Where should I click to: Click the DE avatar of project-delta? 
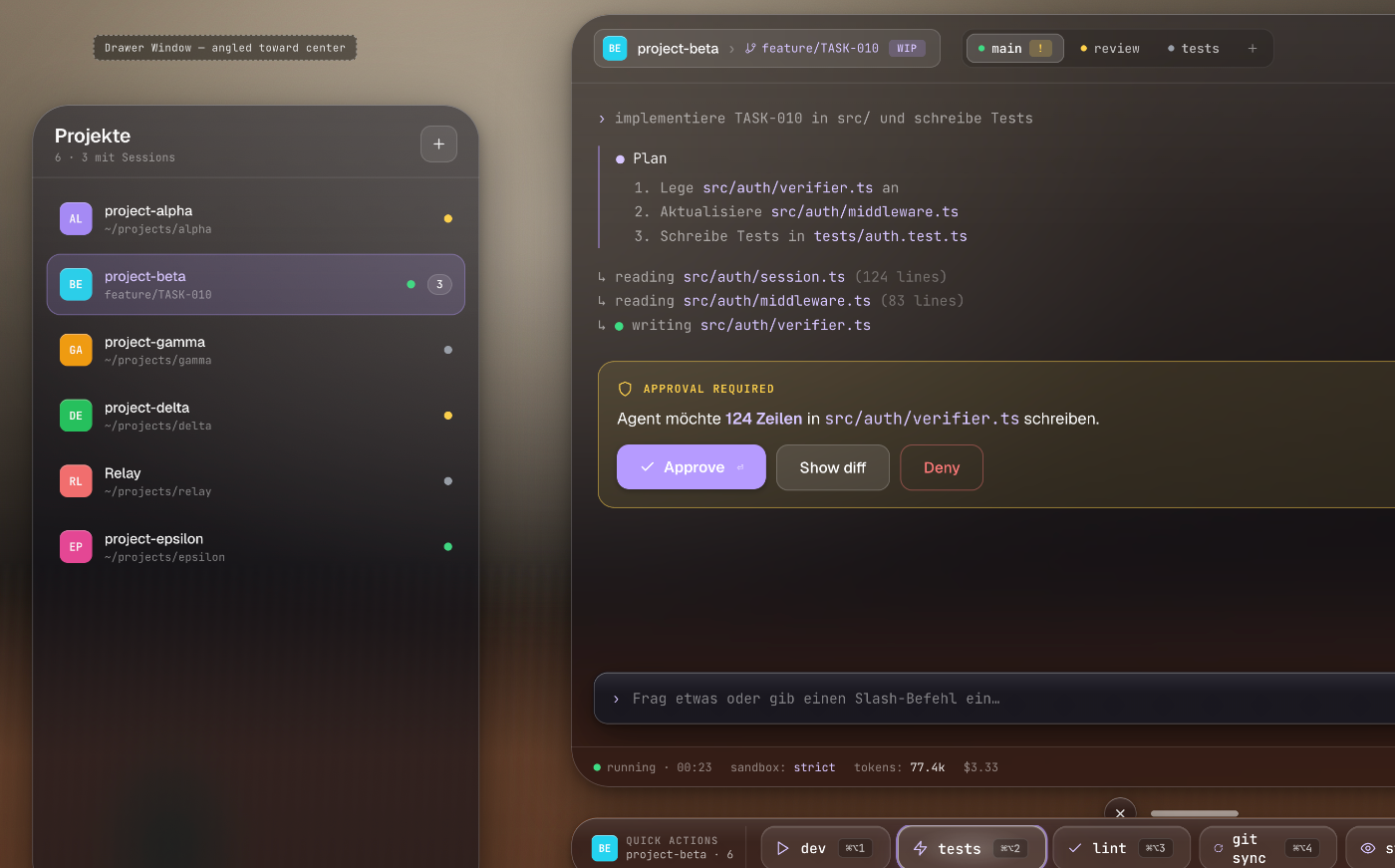[x=76, y=416]
